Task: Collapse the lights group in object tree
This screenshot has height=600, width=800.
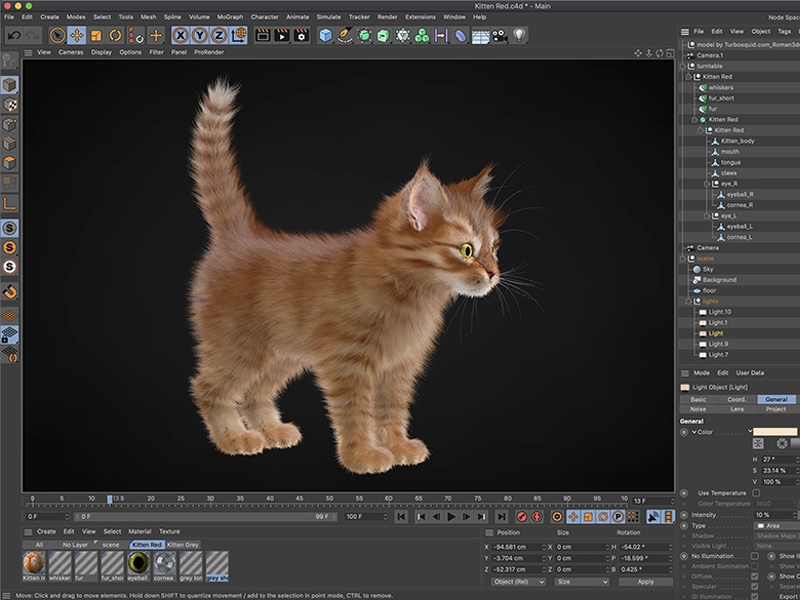Action: point(689,302)
